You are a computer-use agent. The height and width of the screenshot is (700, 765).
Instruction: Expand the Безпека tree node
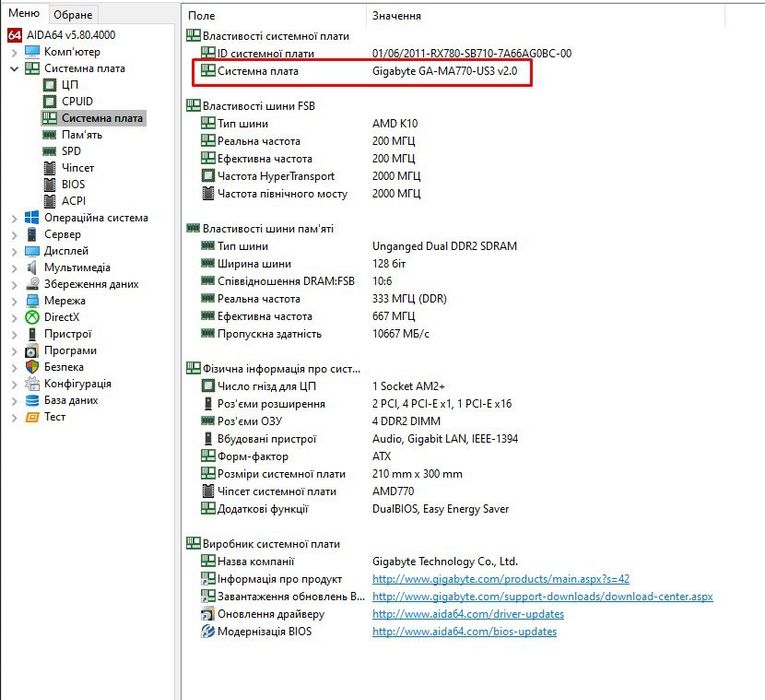pyautogui.click(x=14, y=368)
